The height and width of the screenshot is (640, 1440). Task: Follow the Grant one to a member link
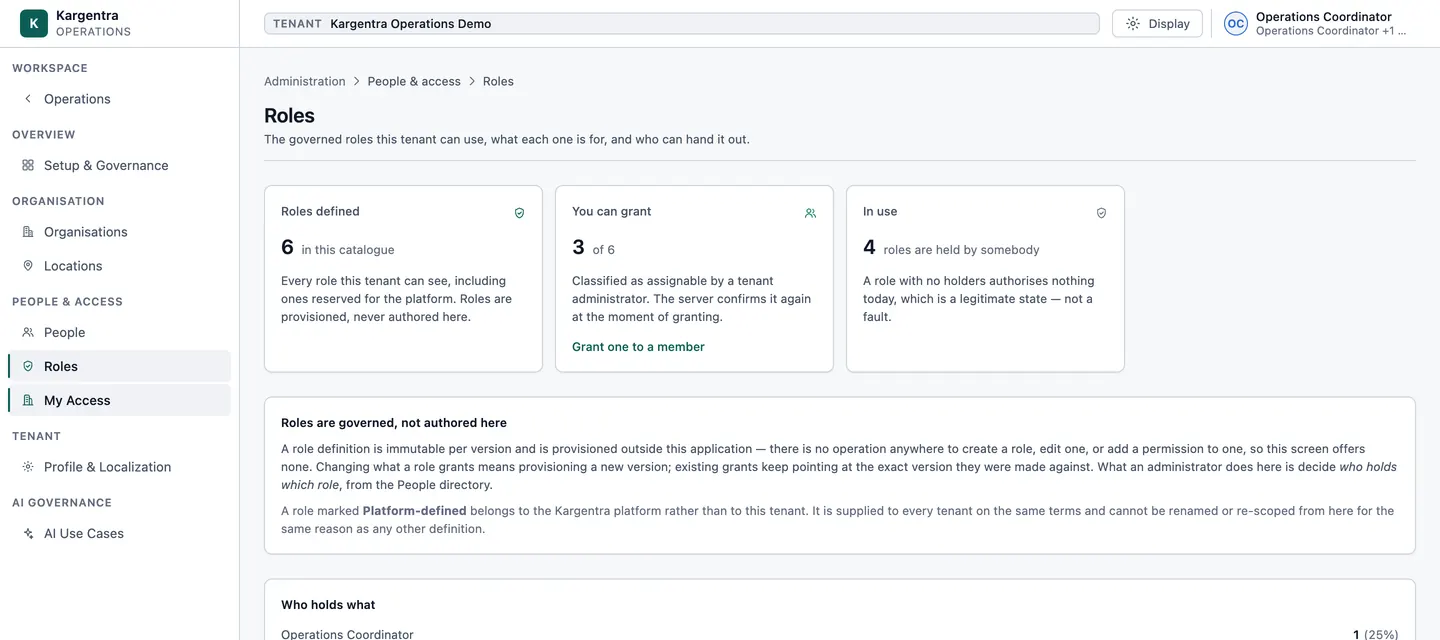638,347
